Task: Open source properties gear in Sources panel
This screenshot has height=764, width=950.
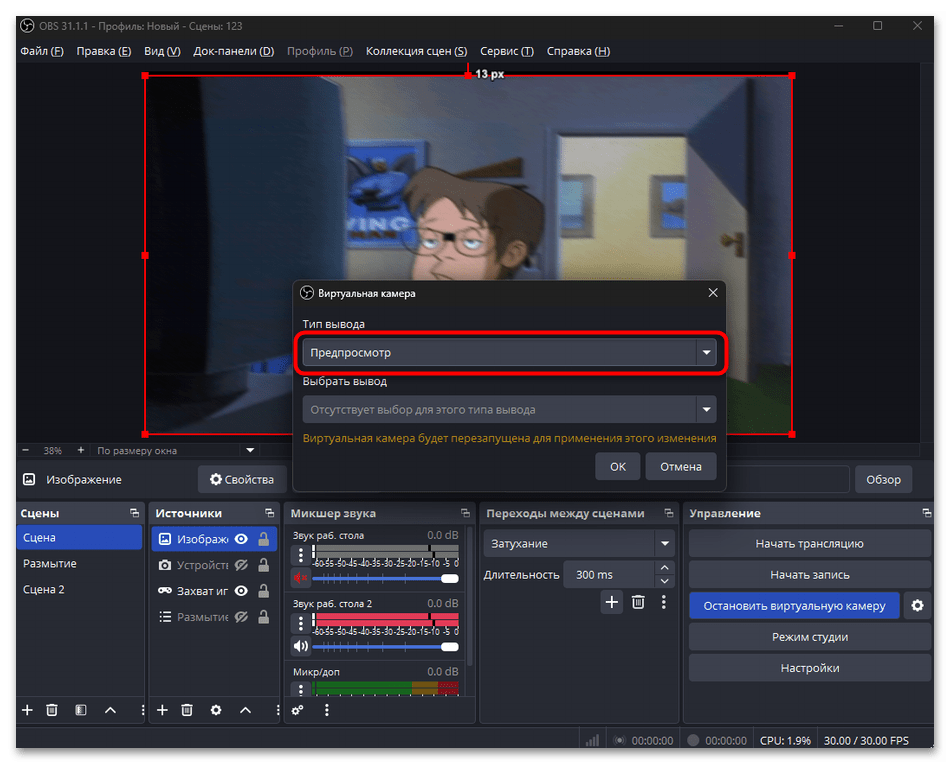Action: pos(216,709)
